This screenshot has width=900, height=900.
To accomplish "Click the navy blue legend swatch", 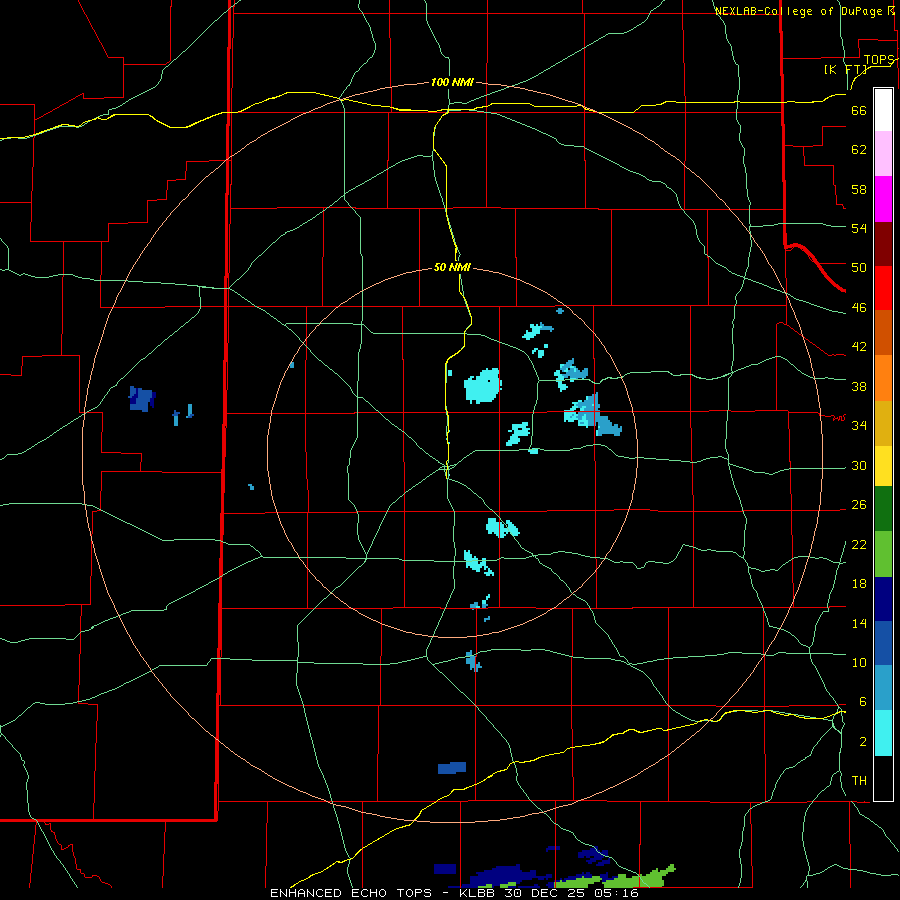I will click(x=883, y=599).
